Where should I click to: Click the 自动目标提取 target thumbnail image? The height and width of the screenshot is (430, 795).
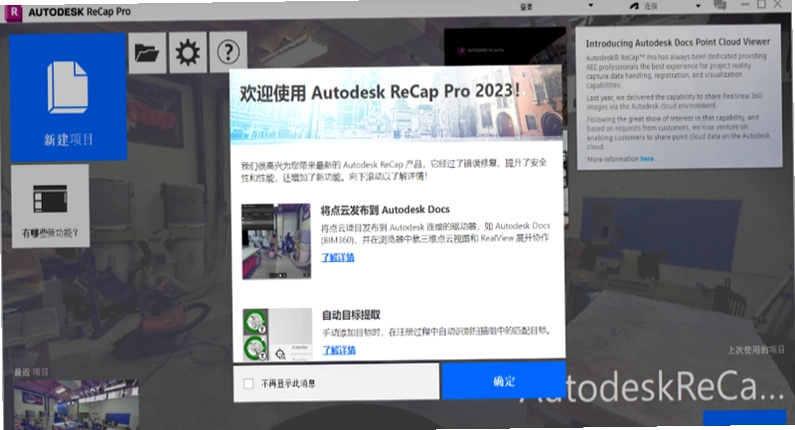tap(277, 335)
